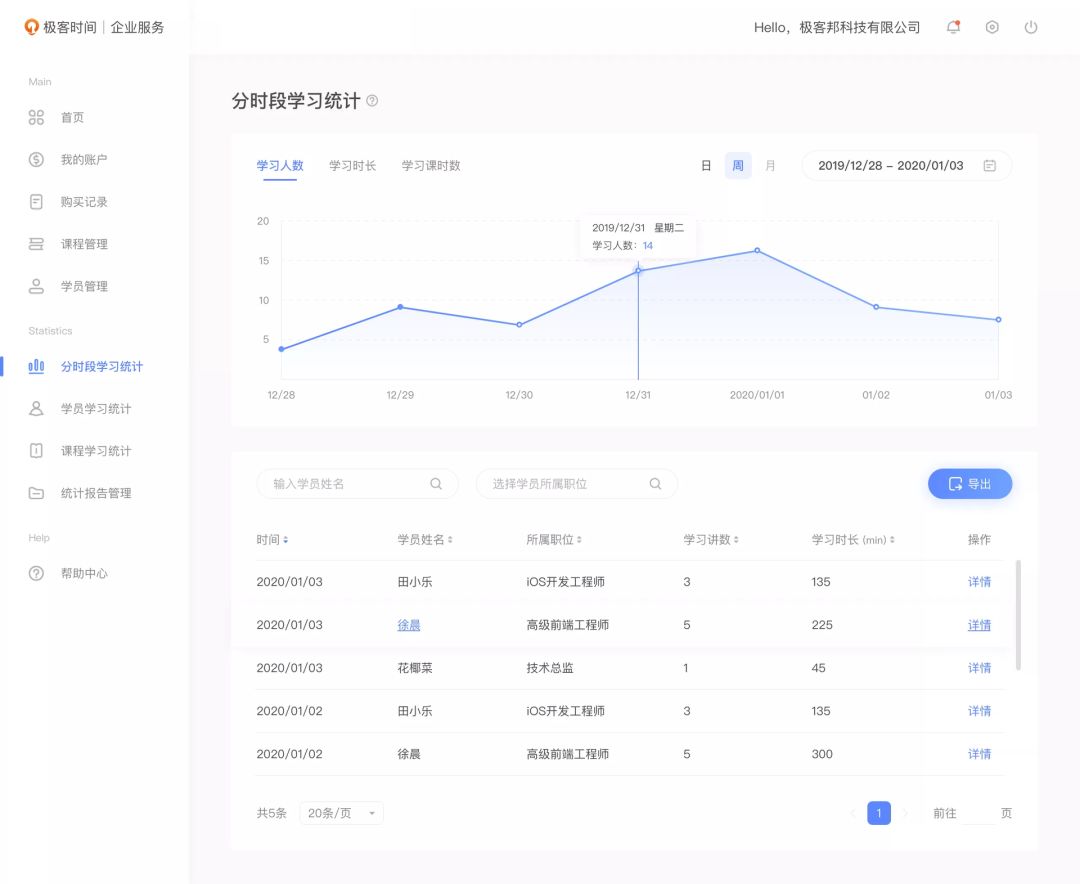Click the 前往 page number input
The width and height of the screenshot is (1080, 884).
pos(978,813)
